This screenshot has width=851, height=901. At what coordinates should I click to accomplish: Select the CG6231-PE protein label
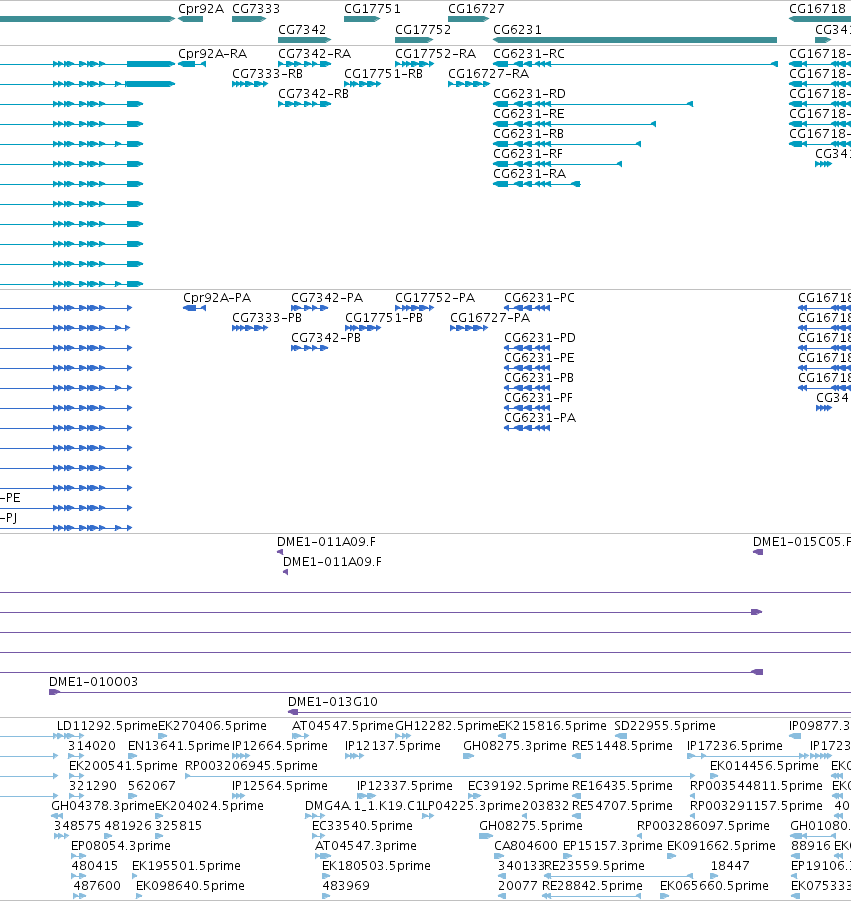[x=539, y=358]
